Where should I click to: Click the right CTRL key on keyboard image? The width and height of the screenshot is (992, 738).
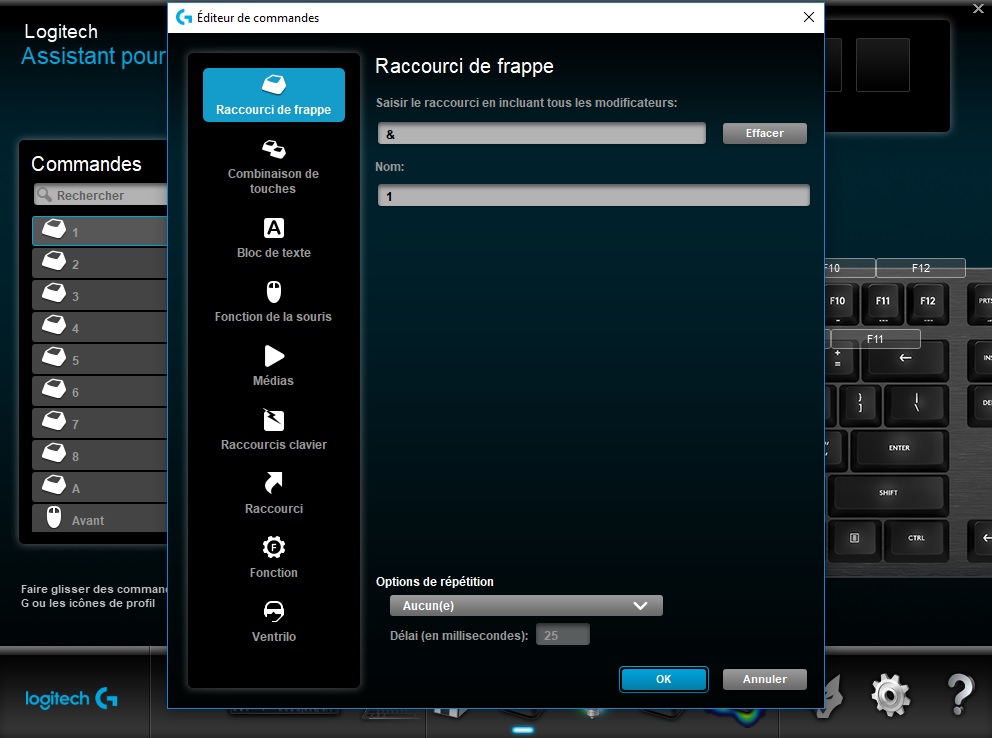(x=916, y=539)
